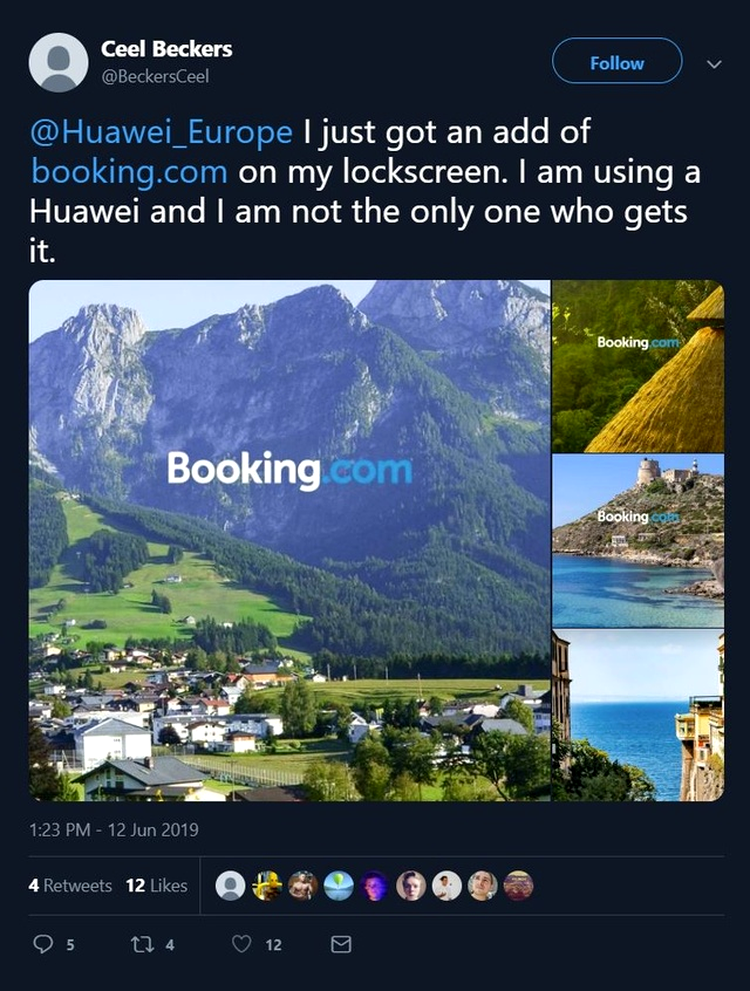Open Ceel Beckers default profile avatar
This screenshot has height=991, width=750.
[58, 63]
